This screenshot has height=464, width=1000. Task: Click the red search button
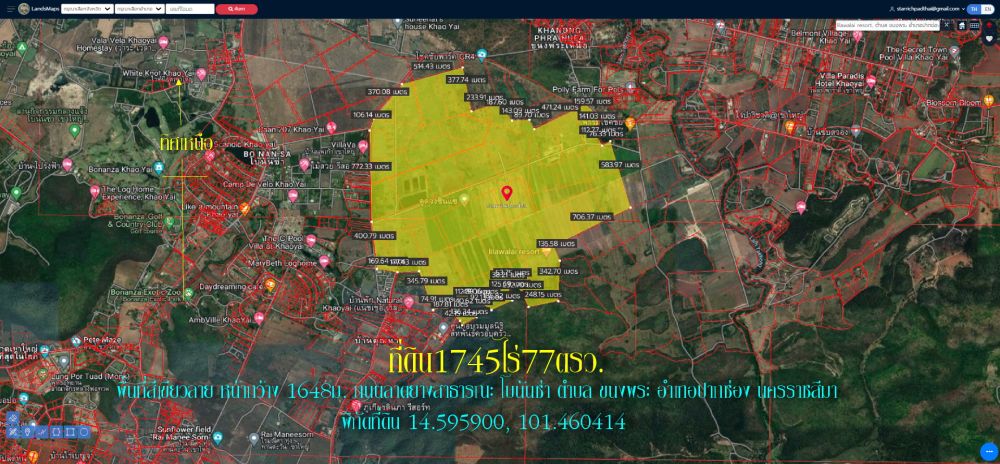coord(236,9)
